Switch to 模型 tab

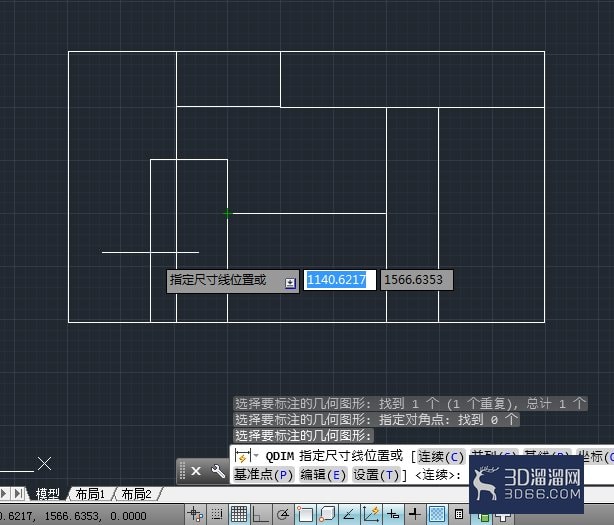(x=47, y=494)
